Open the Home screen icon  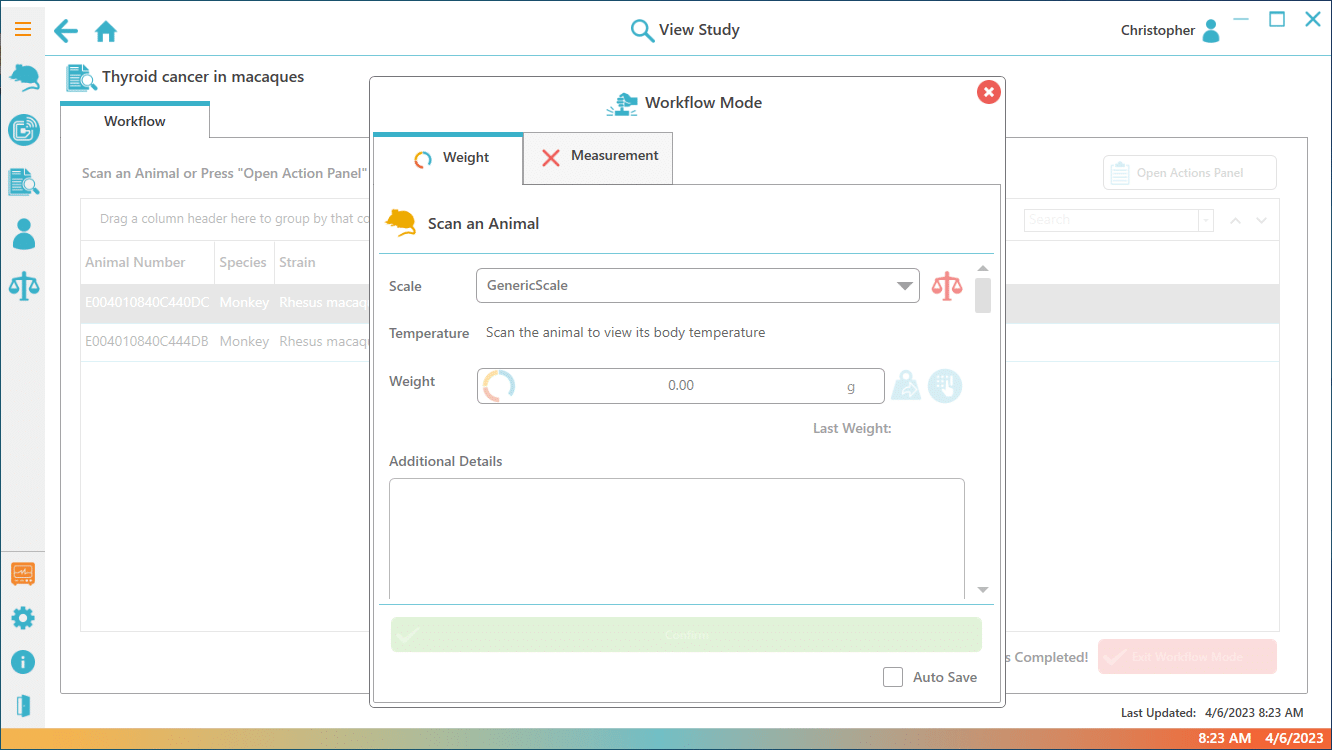106,32
